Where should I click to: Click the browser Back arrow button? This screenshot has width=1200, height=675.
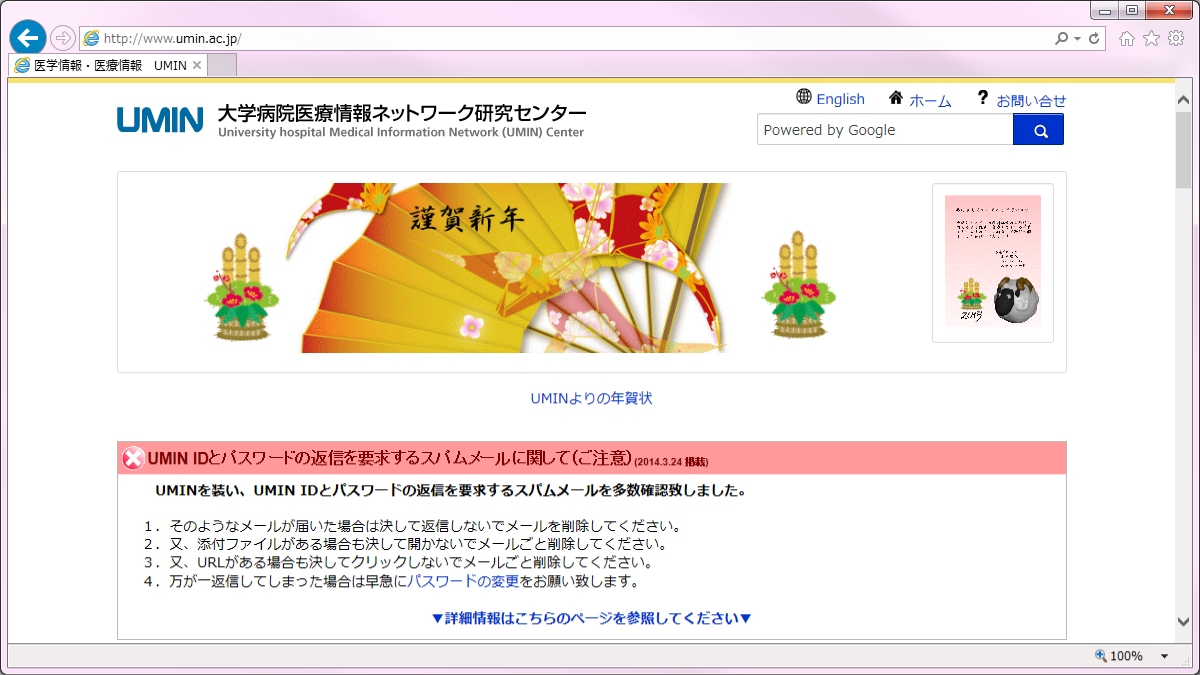click(x=28, y=38)
